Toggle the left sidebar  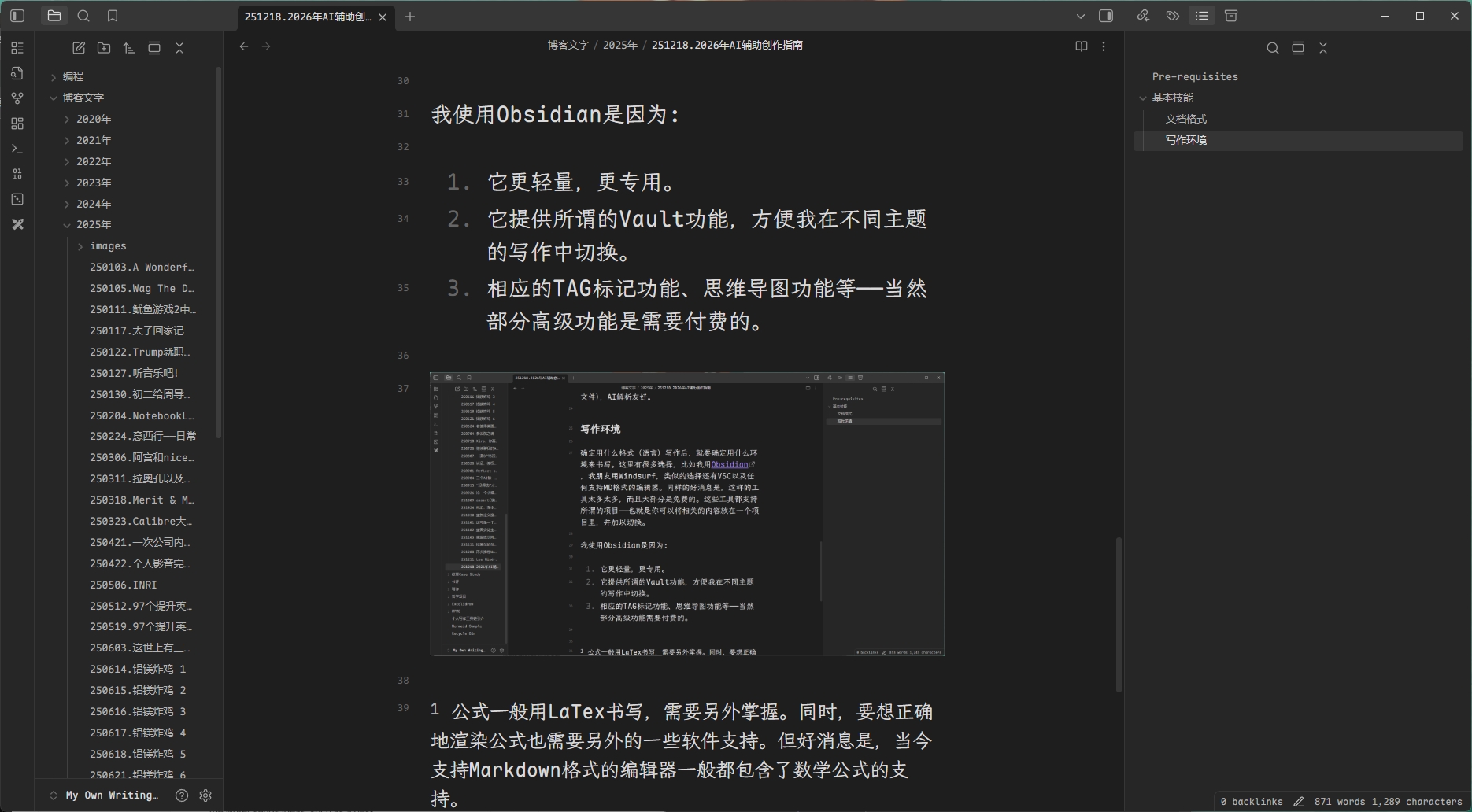click(17, 16)
